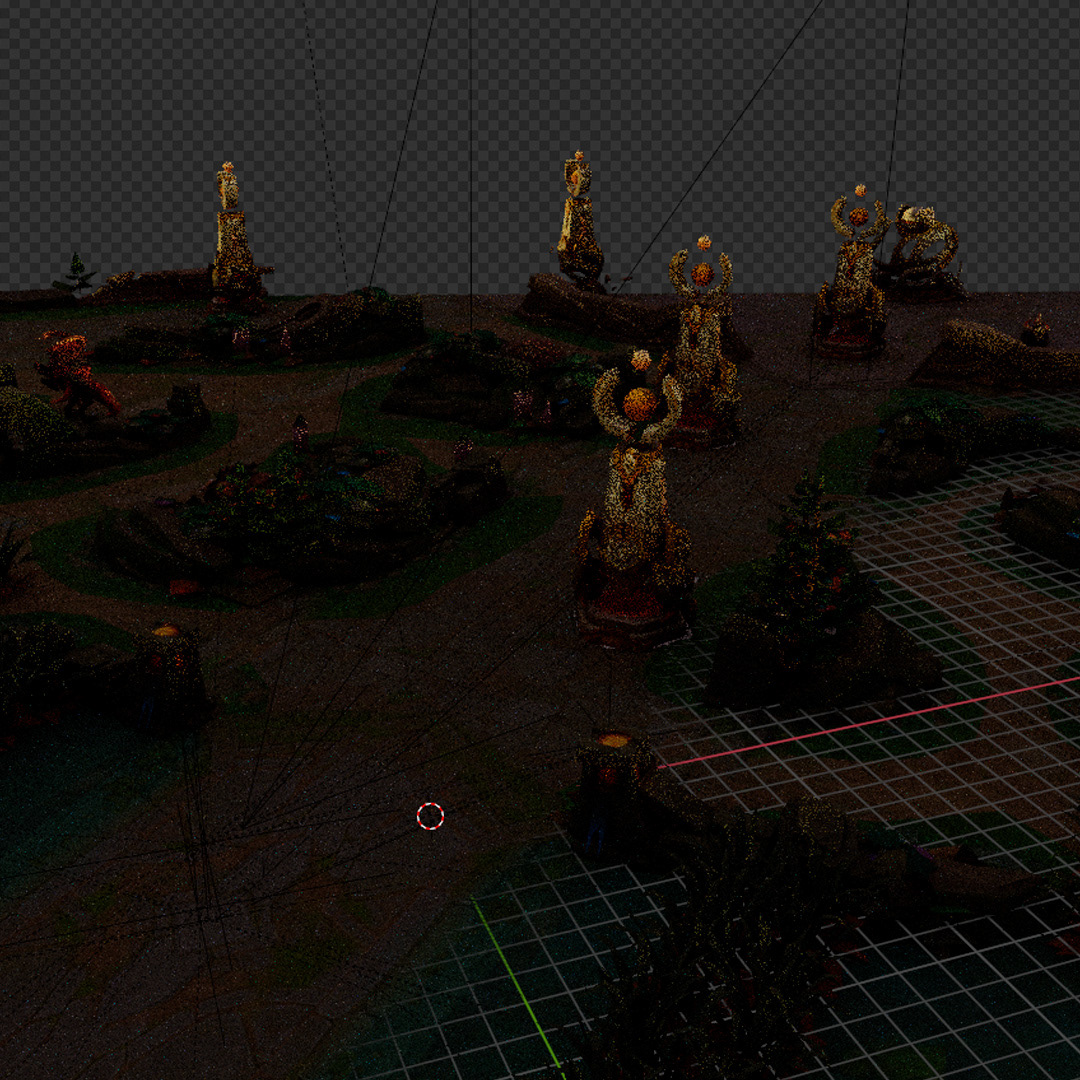Select the coiled serpent statue at far right
1080x1080 pixels.
[x=923, y=251]
